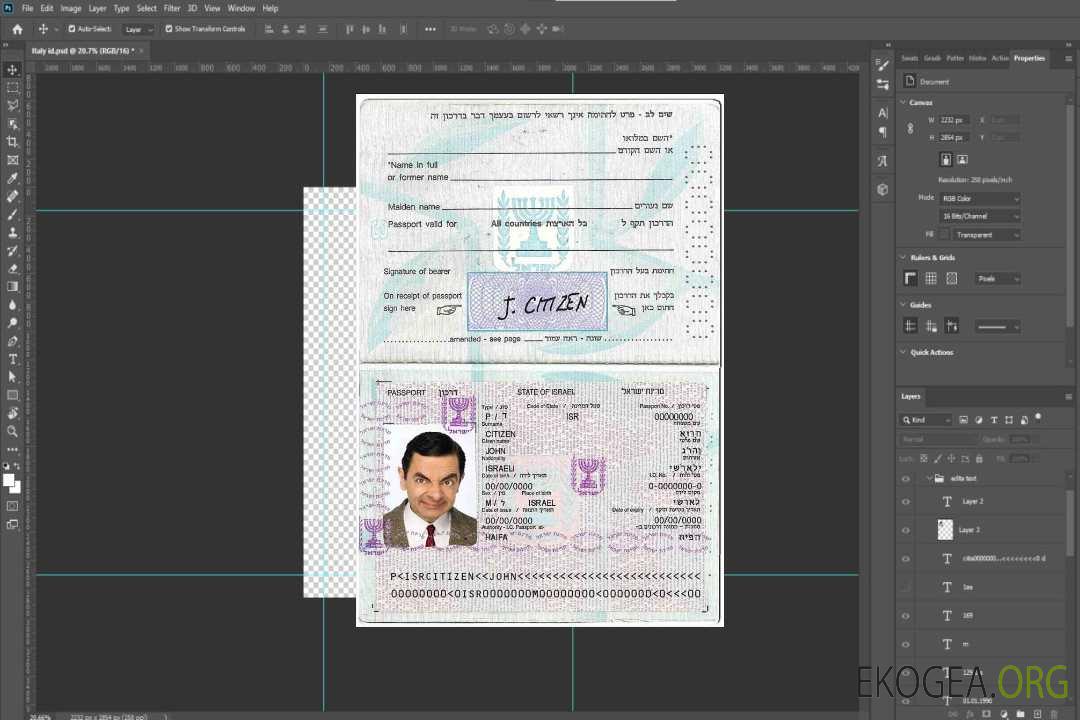The image size is (1080, 720).
Task: Open the Layers Kind filter dropdown
Action: pyautogui.click(x=926, y=420)
